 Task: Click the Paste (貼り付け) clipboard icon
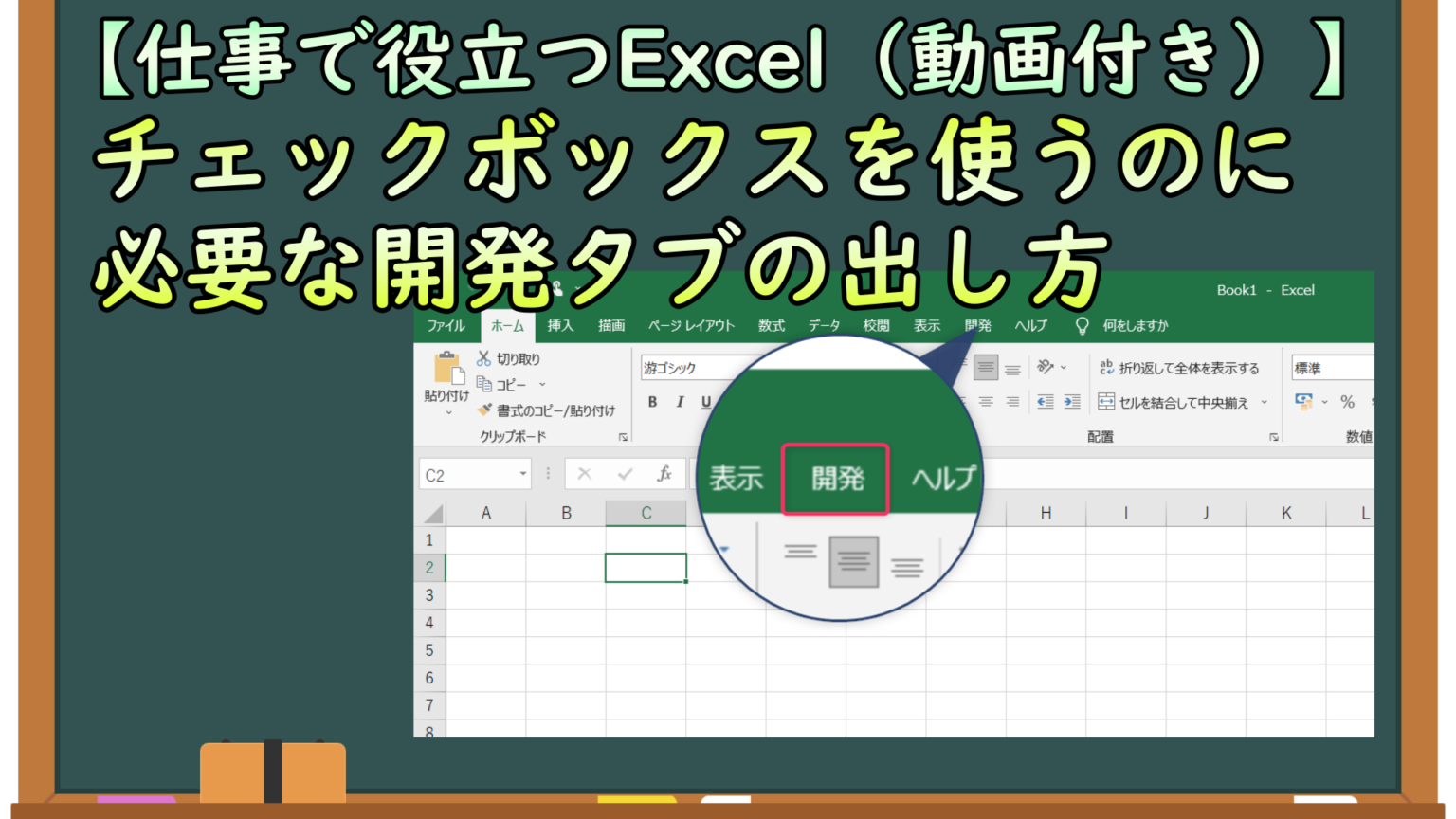coord(446,370)
